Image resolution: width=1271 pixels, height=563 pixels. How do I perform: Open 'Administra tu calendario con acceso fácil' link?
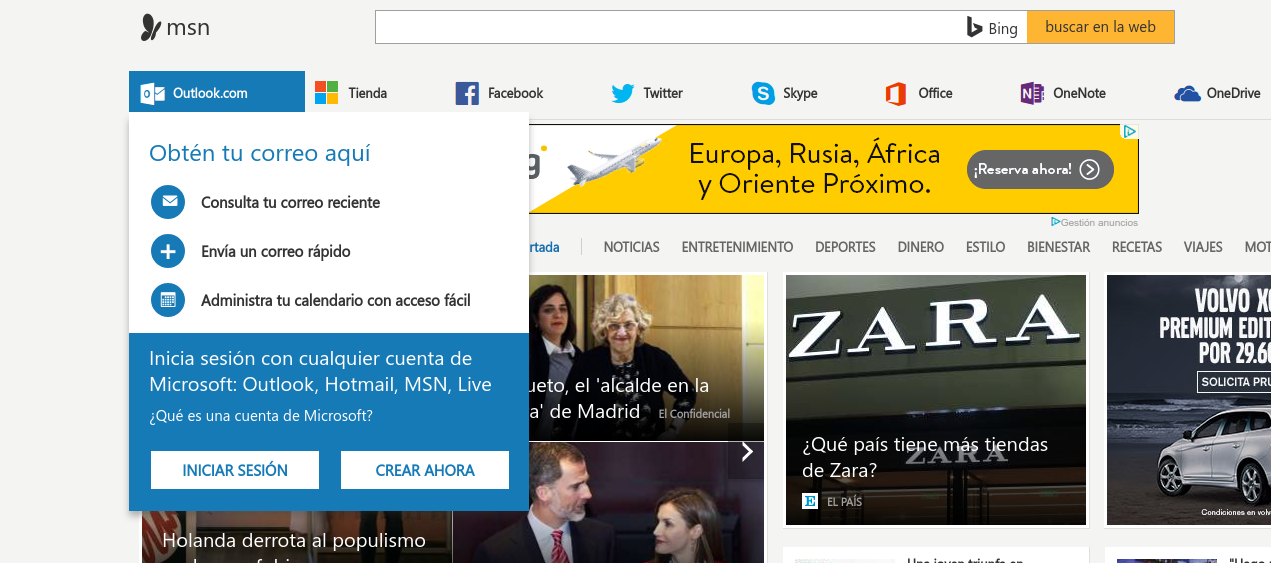click(x=336, y=300)
